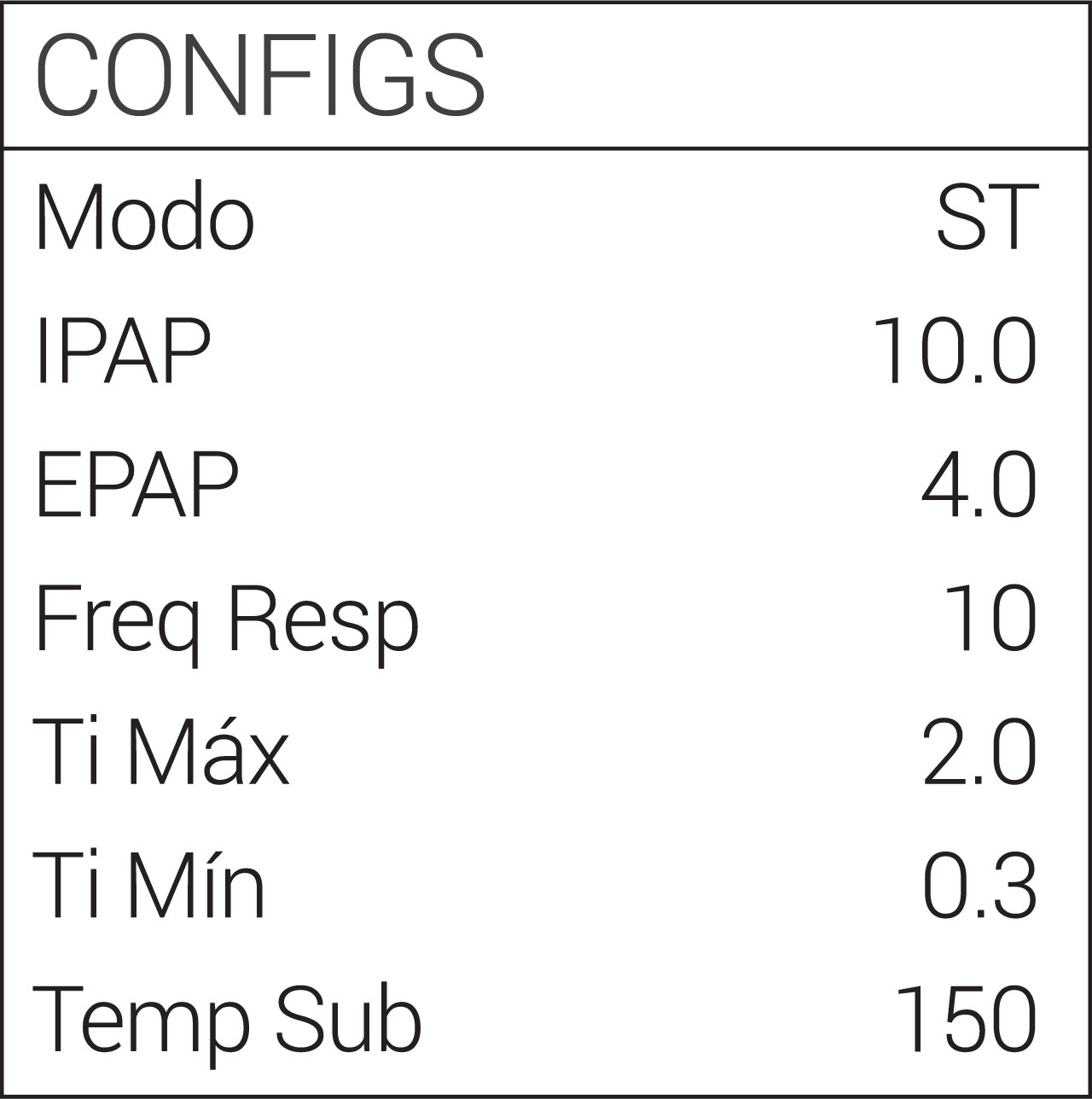Screen dimensions: 1092x1099
Task: Select the Freq Resp label
Action: click(x=227, y=620)
